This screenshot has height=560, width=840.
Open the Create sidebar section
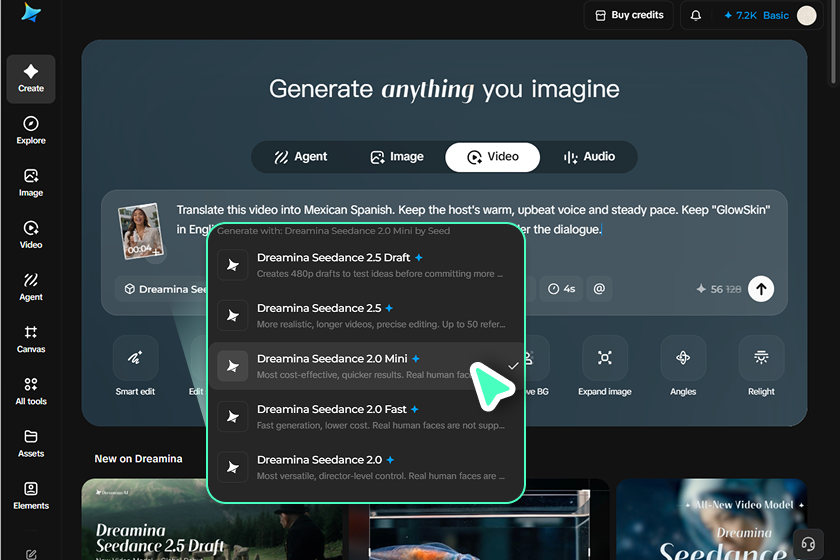(x=31, y=79)
